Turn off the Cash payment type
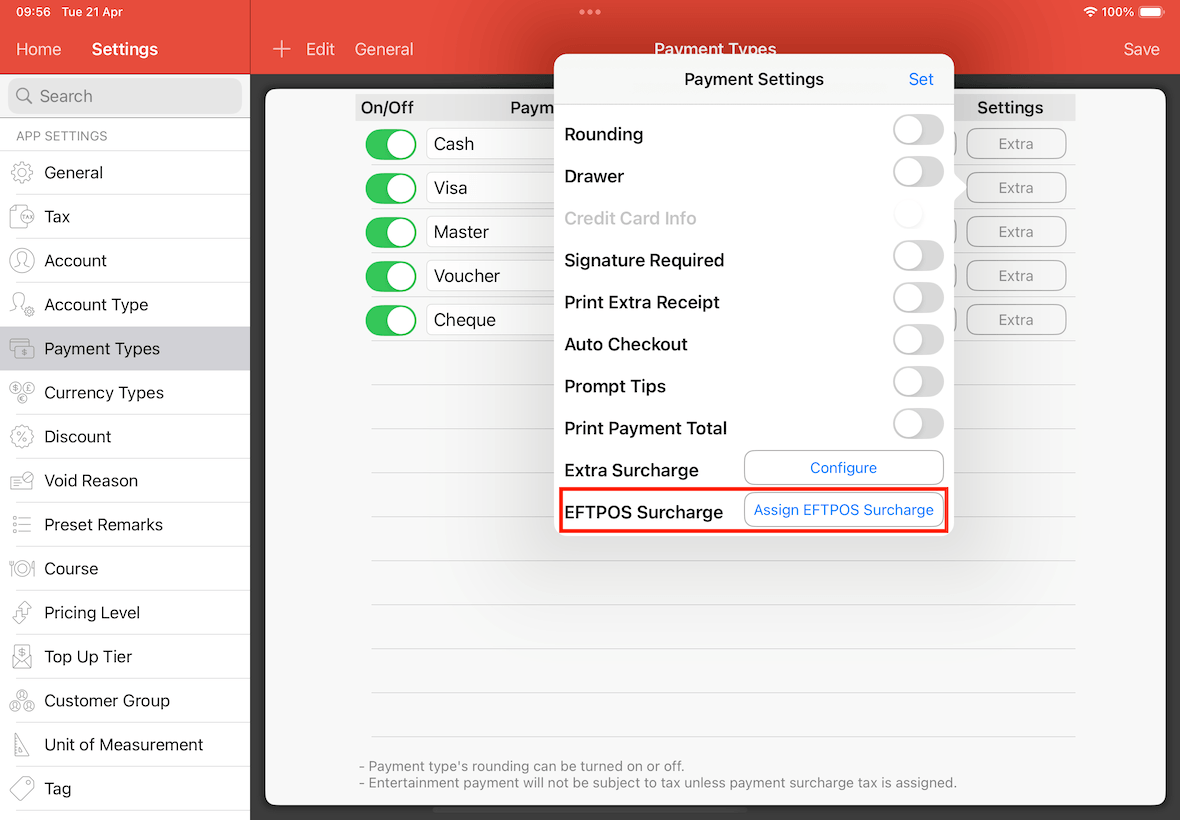 (391, 144)
